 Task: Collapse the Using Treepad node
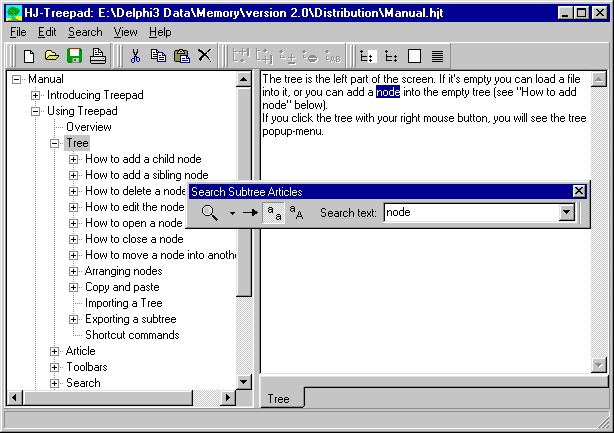point(35,112)
